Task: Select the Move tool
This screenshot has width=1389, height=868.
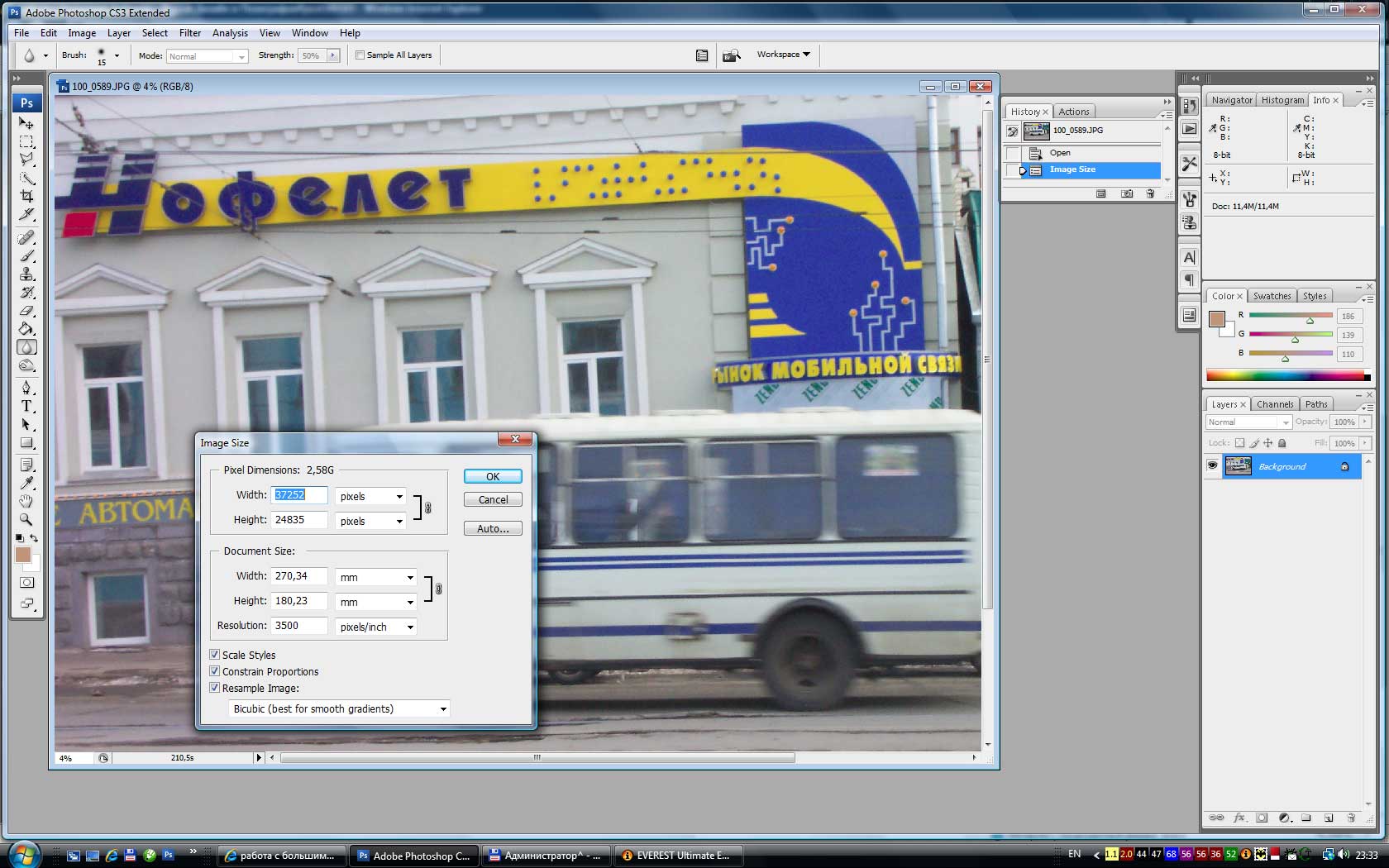Action: click(x=26, y=123)
